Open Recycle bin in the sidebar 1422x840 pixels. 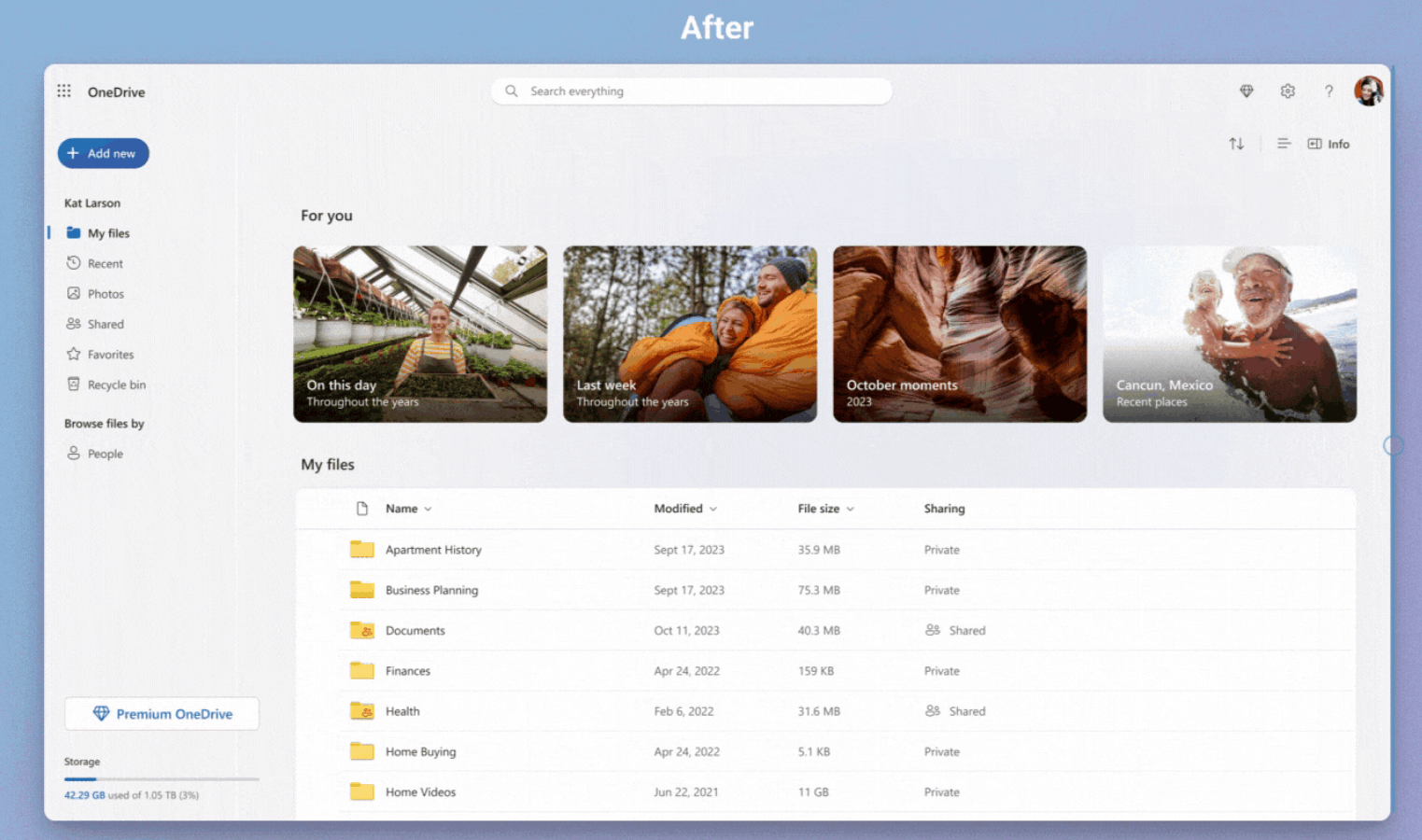[x=116, y=385]
